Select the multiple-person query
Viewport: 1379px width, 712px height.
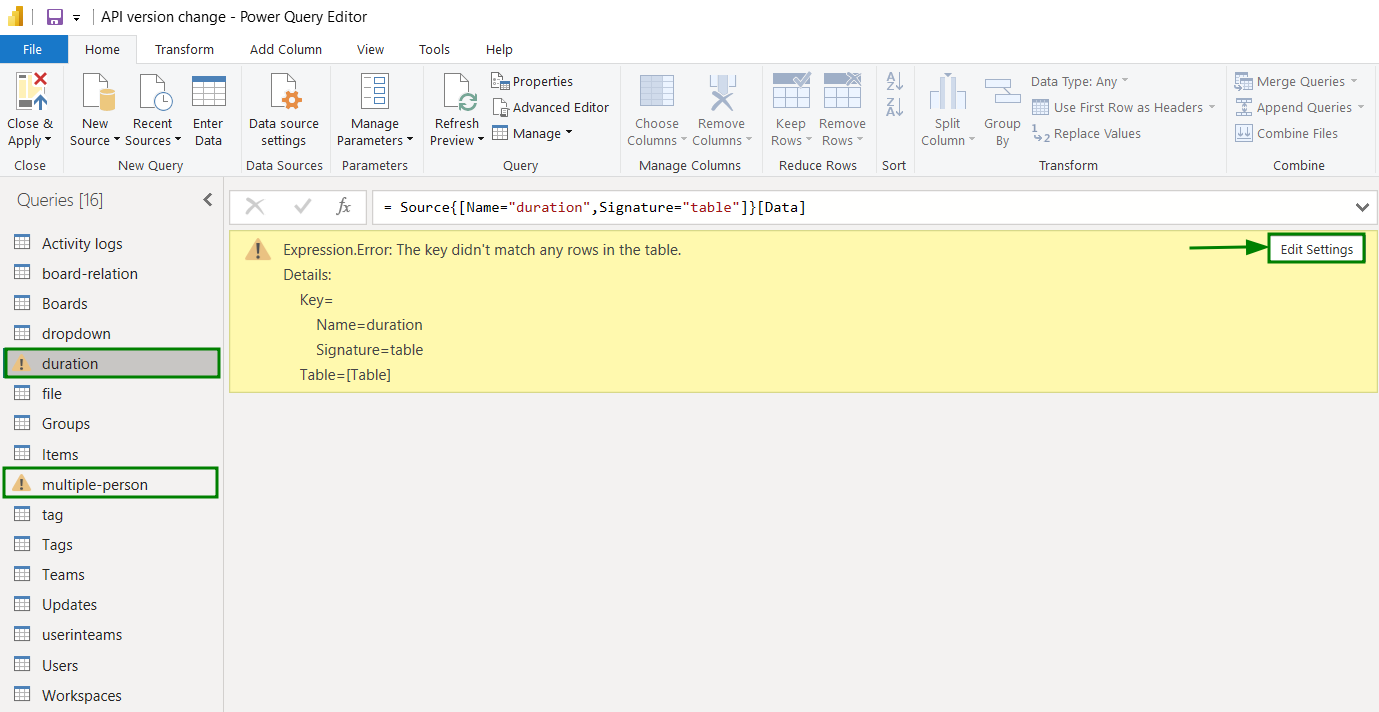95,484
